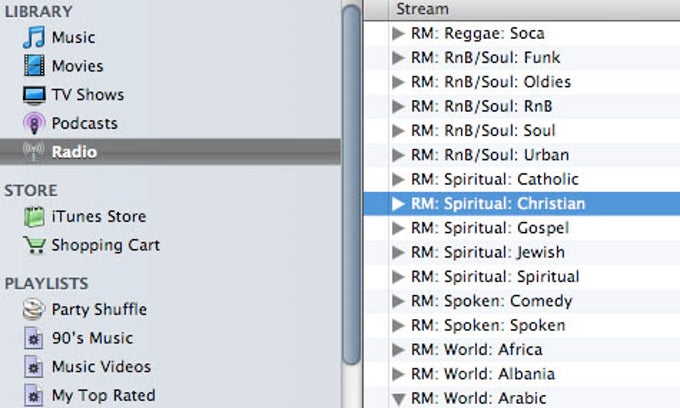Select the row text RM: RnB/Soul: Urban

(490, 155)
